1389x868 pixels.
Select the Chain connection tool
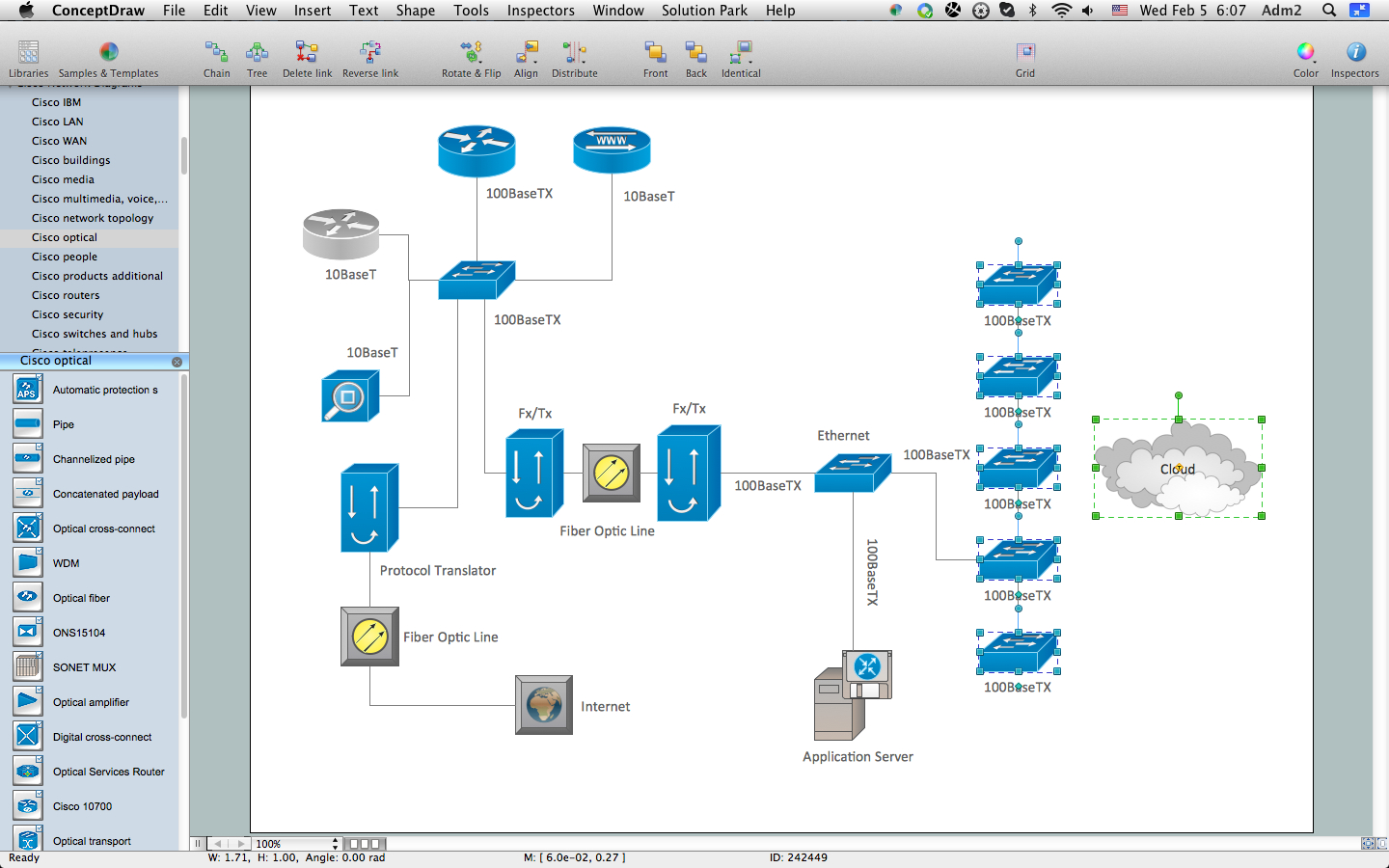click(x=216, y=59)
